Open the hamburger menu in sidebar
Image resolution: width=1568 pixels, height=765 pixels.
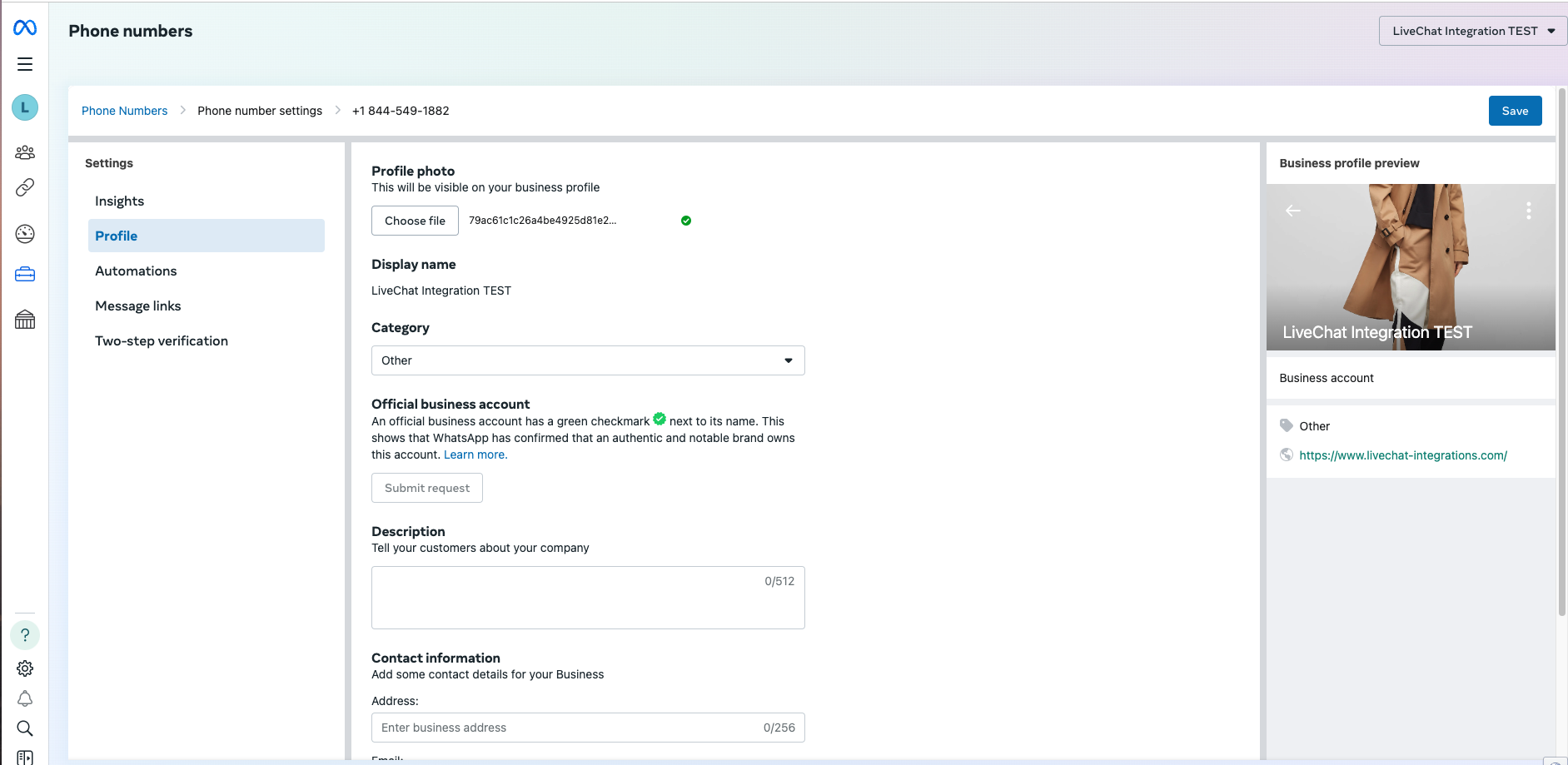click(x=25, y=64)
